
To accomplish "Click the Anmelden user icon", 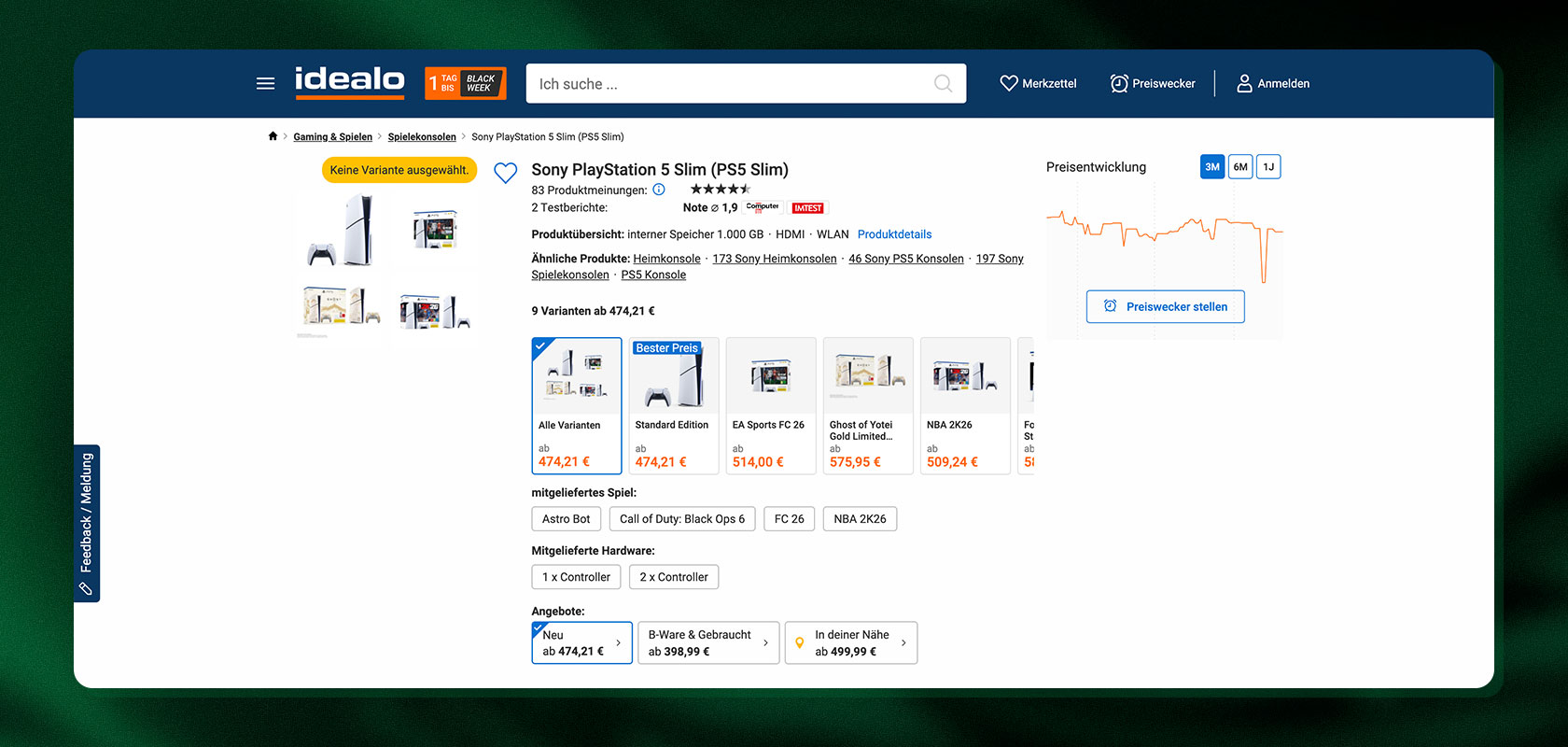I will pos(1244,83).
